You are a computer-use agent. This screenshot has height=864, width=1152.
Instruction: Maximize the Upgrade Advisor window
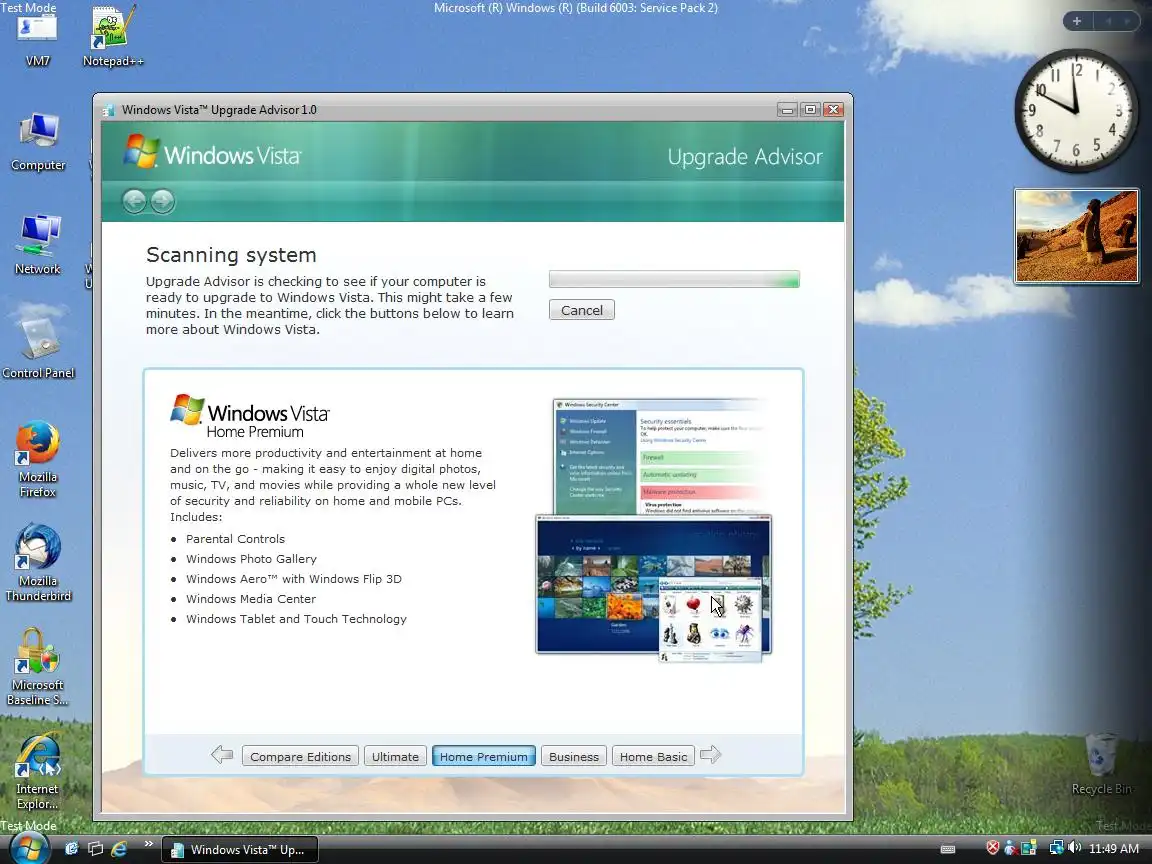810,109
